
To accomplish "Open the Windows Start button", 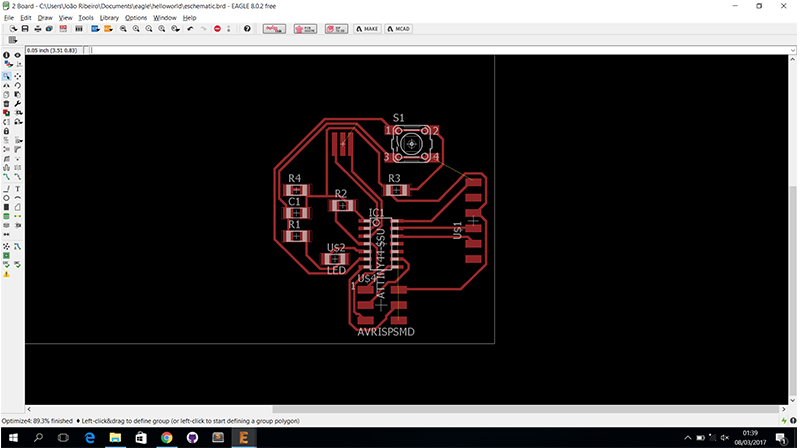I will tap(13, 438).
